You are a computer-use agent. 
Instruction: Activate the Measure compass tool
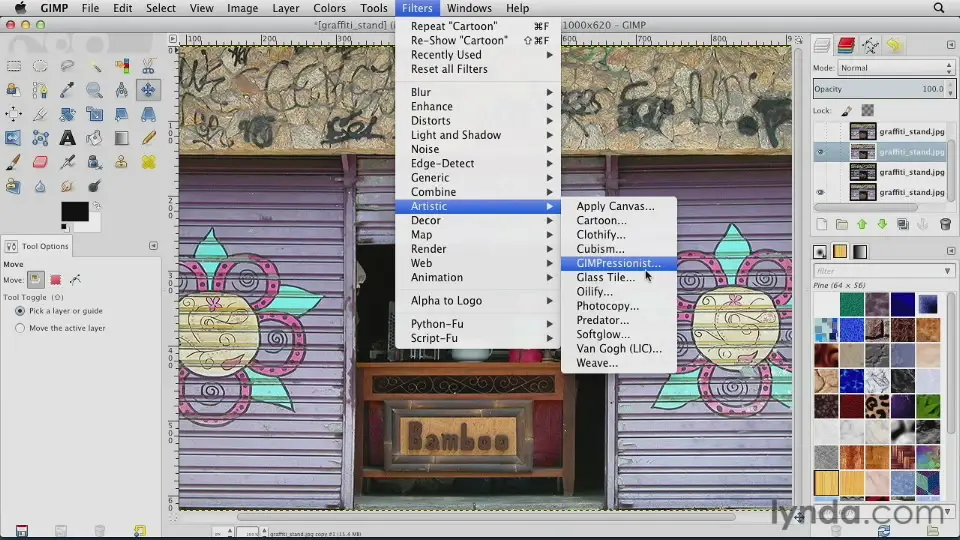(x=121, y=90)
